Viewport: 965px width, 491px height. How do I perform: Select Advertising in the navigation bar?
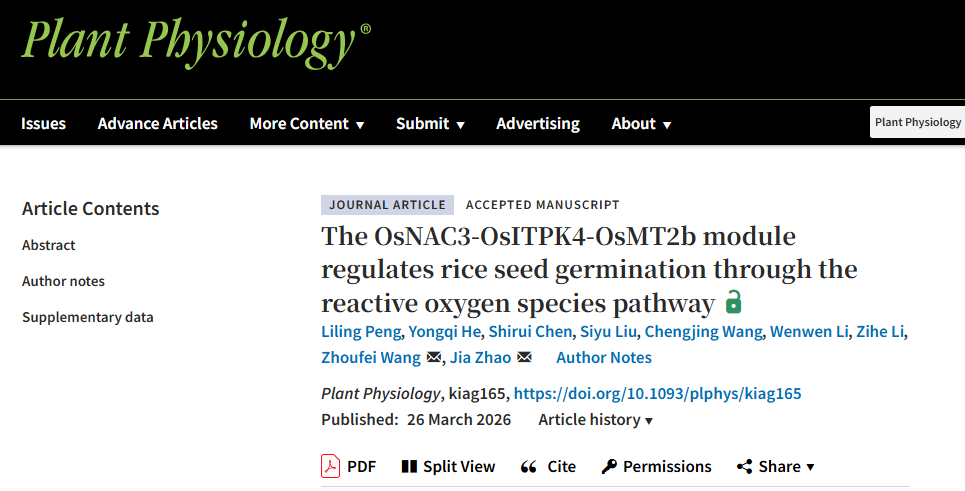click(x=538, y=124)
